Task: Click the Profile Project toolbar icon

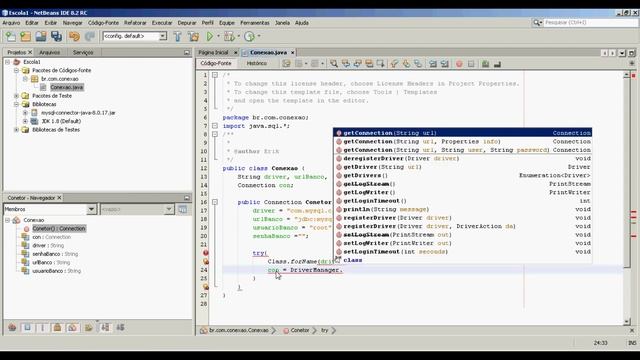Action: click(x=249, y=36)
